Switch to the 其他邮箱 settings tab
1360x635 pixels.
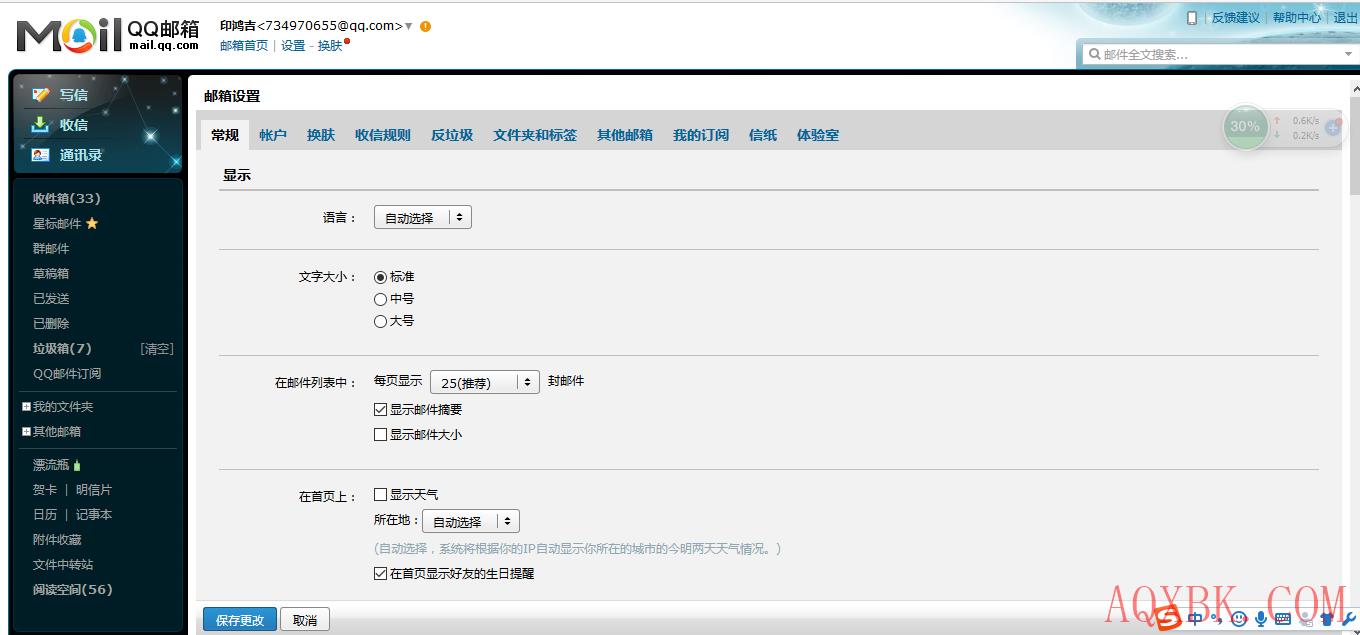[x=625, y=135]
